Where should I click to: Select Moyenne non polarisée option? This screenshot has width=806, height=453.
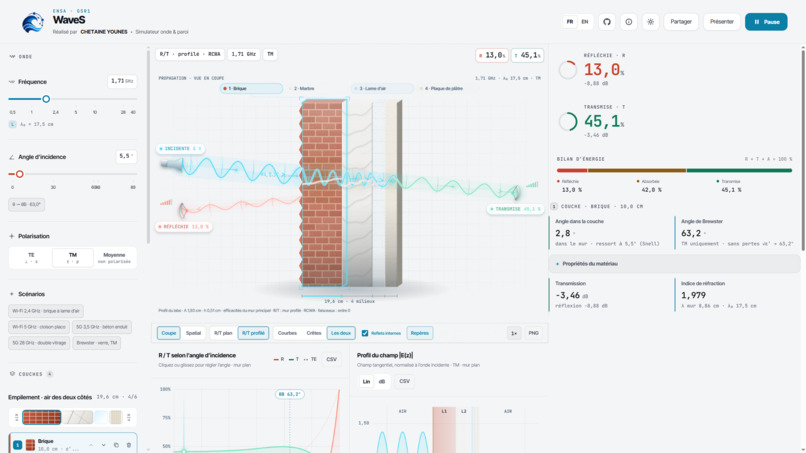click(x=114, y=258)
